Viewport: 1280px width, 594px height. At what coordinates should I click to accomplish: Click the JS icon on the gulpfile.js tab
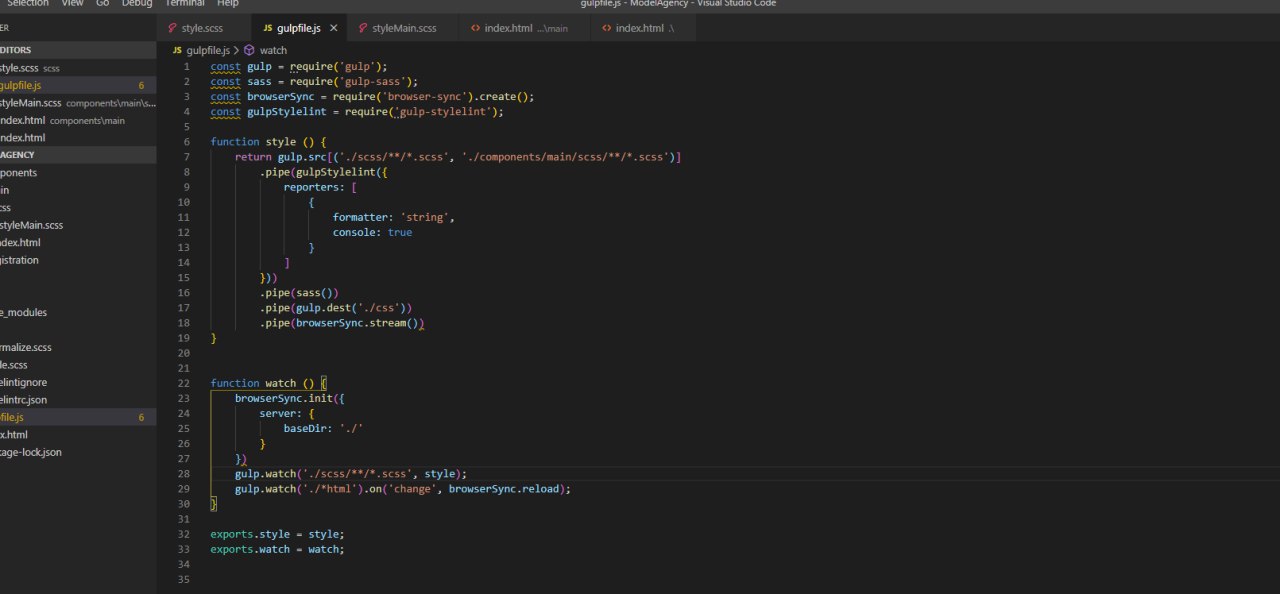267,28
